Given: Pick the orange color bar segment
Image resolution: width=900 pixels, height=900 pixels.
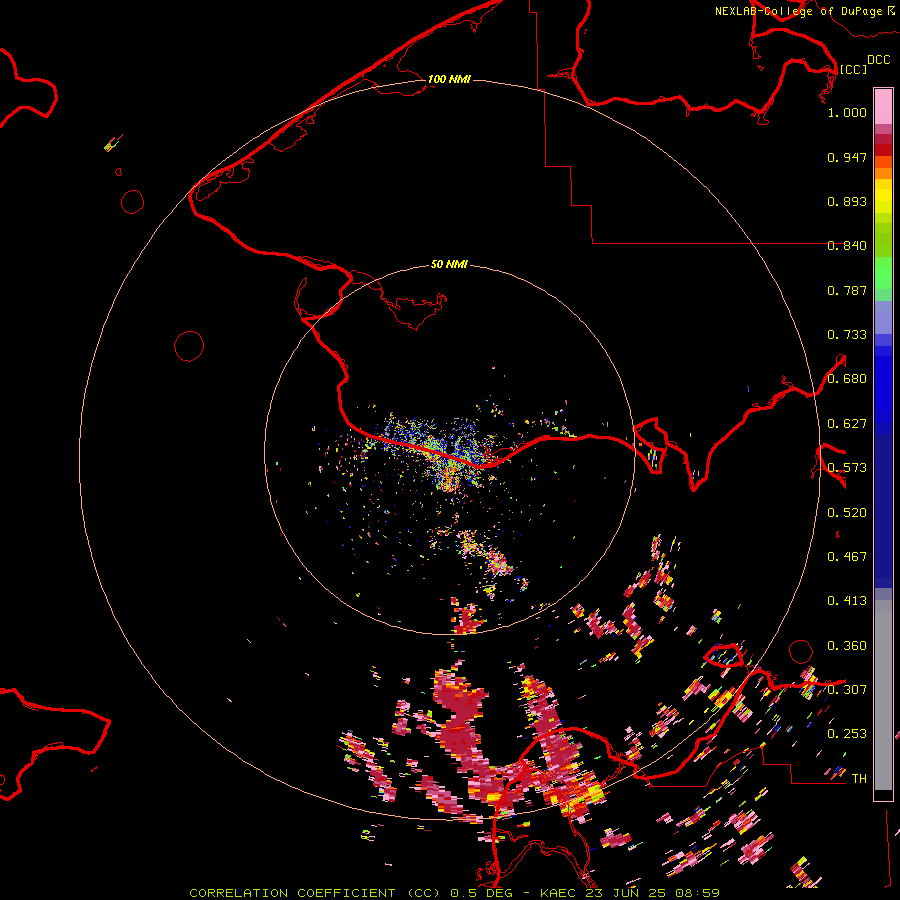Looking at the screenshot, I should pyautogui.click(x=883, y=173).
